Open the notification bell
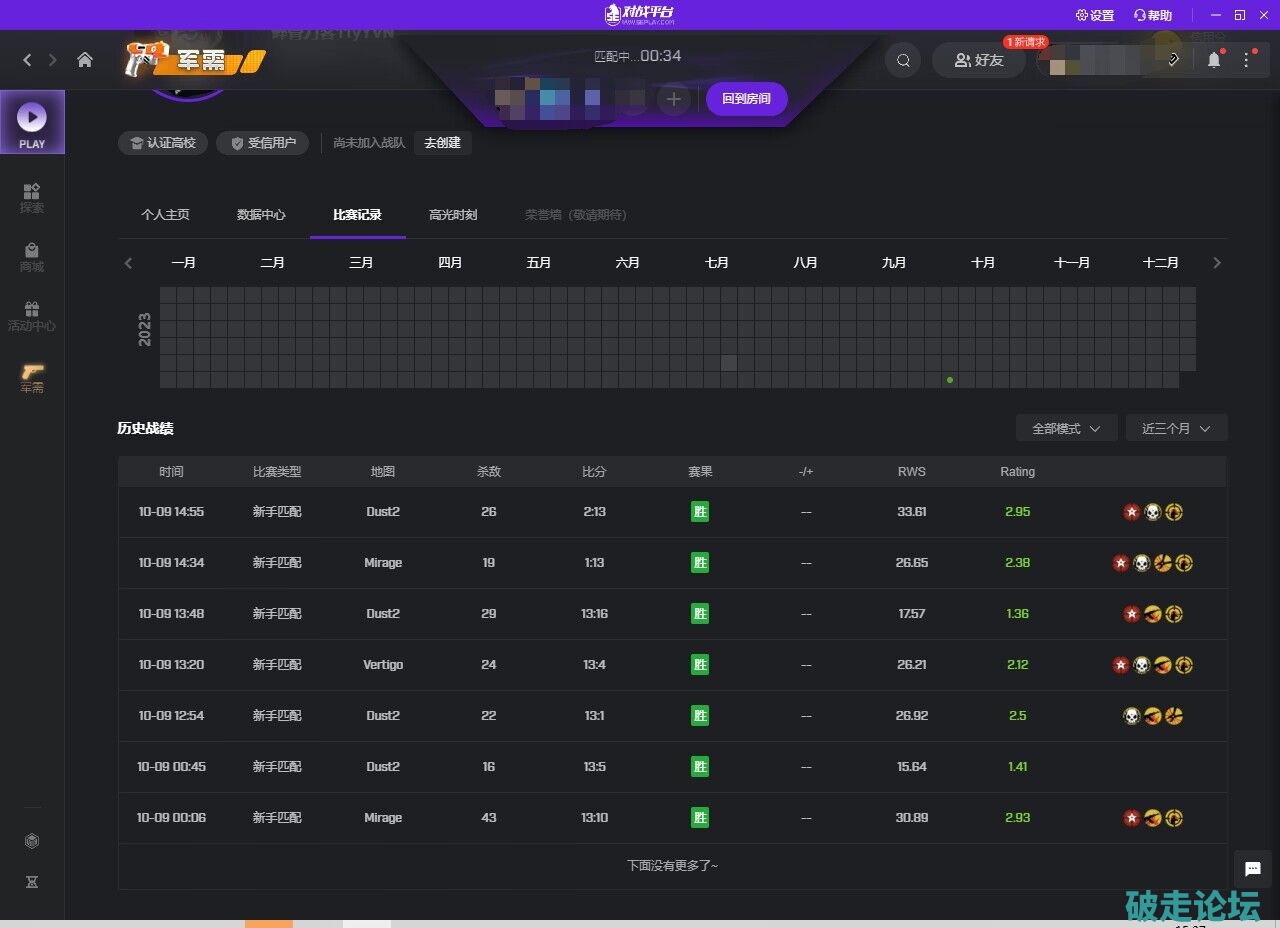Image resolution: width=1280 pixels, height=928 pixels. tap(1214, 60)
